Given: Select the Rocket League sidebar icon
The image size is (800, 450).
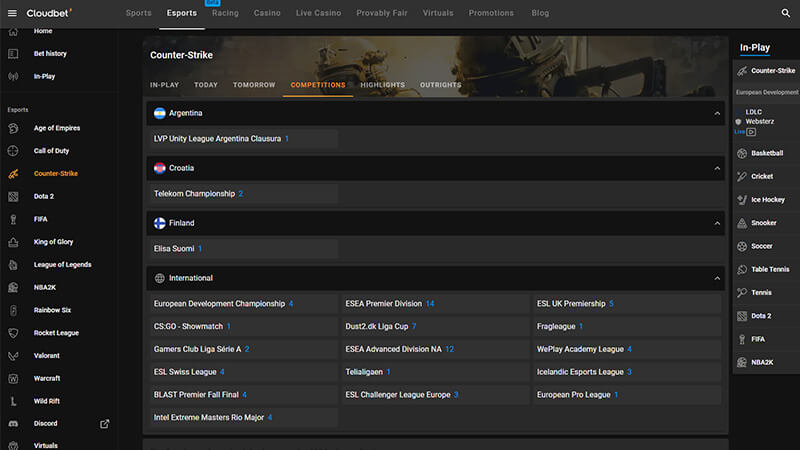Looking at the screenshot, I should [13, 333].
